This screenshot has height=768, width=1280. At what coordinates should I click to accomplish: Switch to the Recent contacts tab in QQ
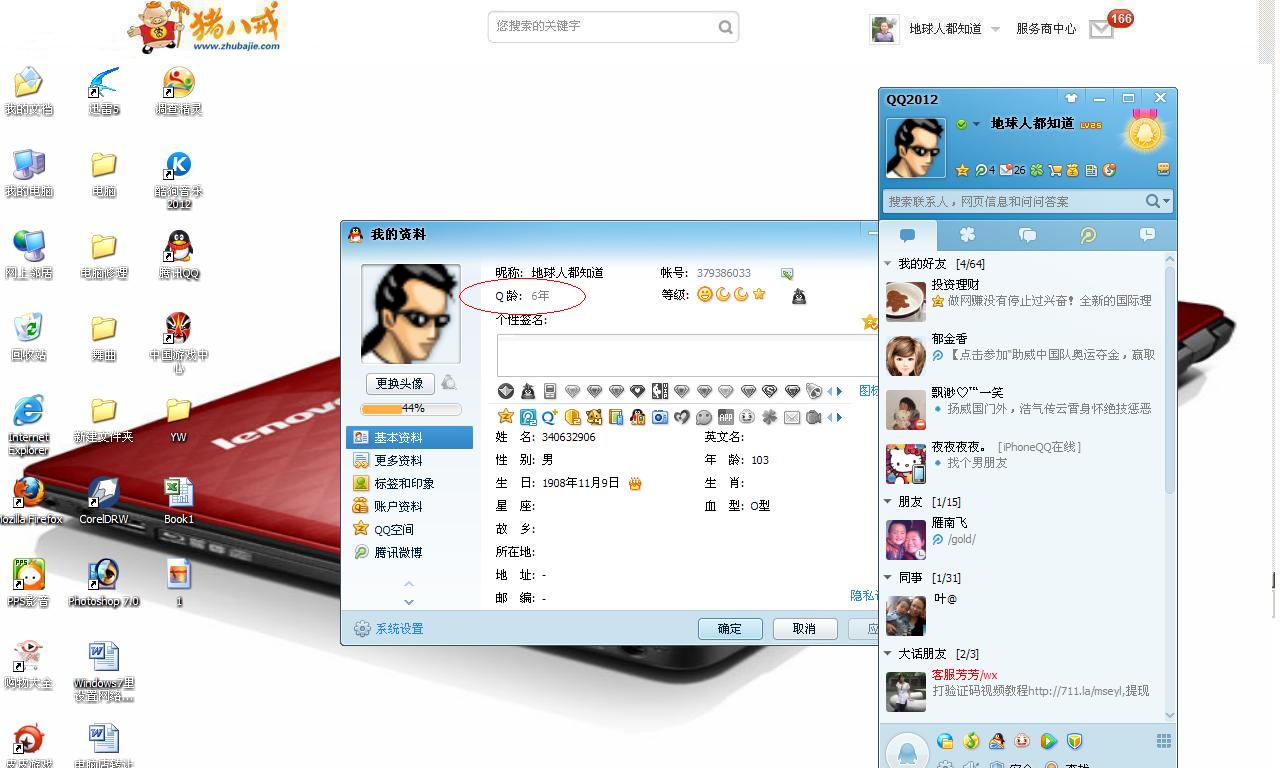coord(1147,235)
